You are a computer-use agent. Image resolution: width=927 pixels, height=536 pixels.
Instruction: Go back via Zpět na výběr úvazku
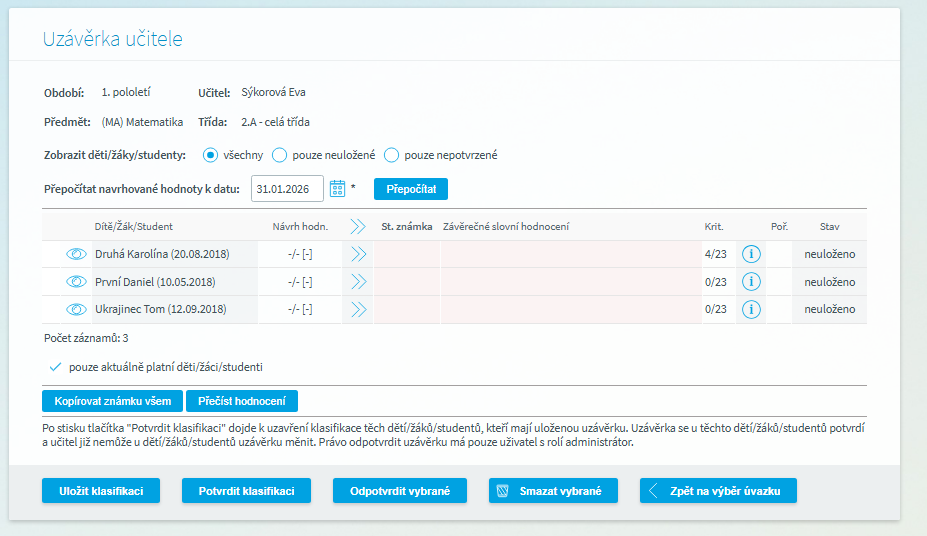(x=718, y=491)
